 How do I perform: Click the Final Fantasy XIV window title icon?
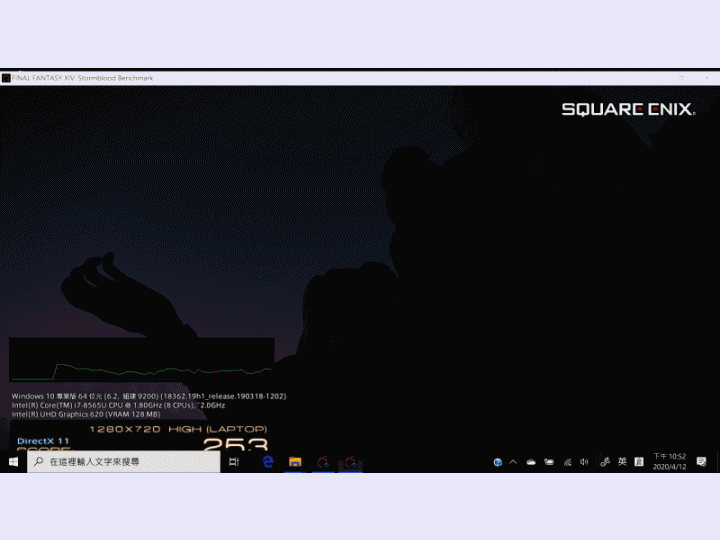click(x=6, y=78)
